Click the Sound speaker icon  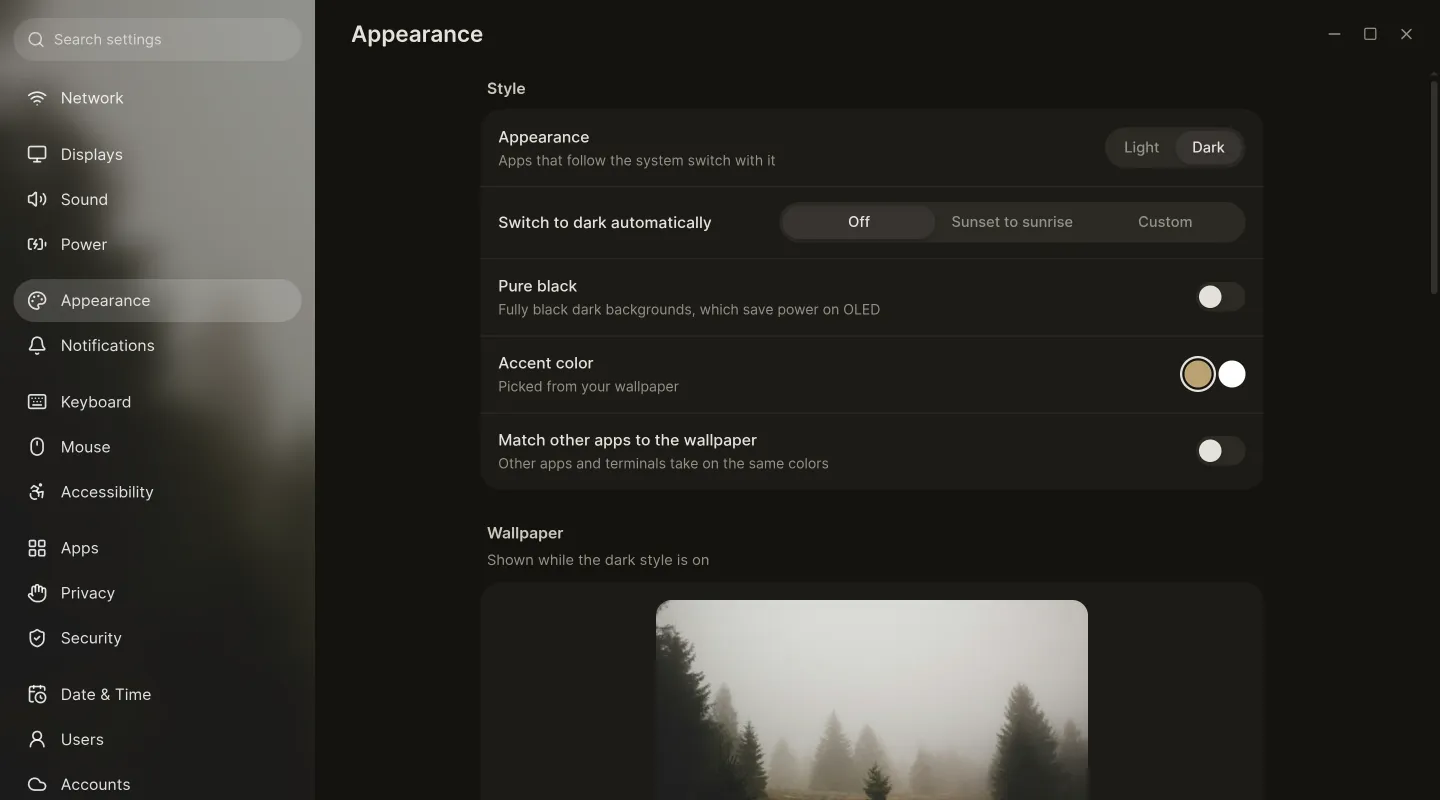(x=37, y=199)
